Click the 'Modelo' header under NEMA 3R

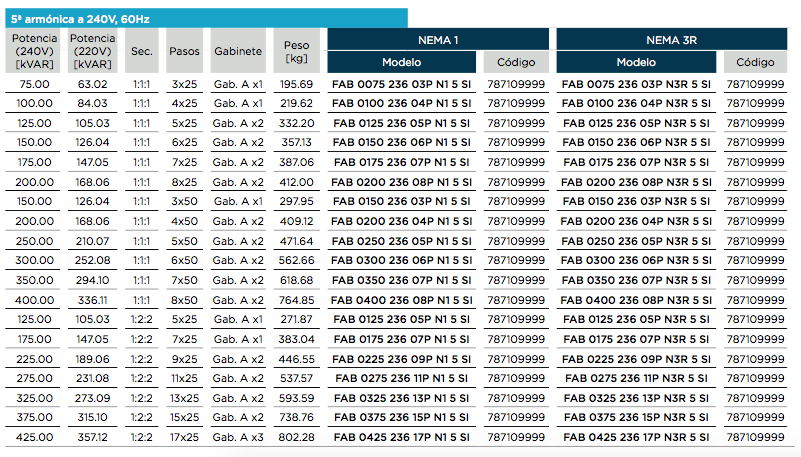[636, 62]
